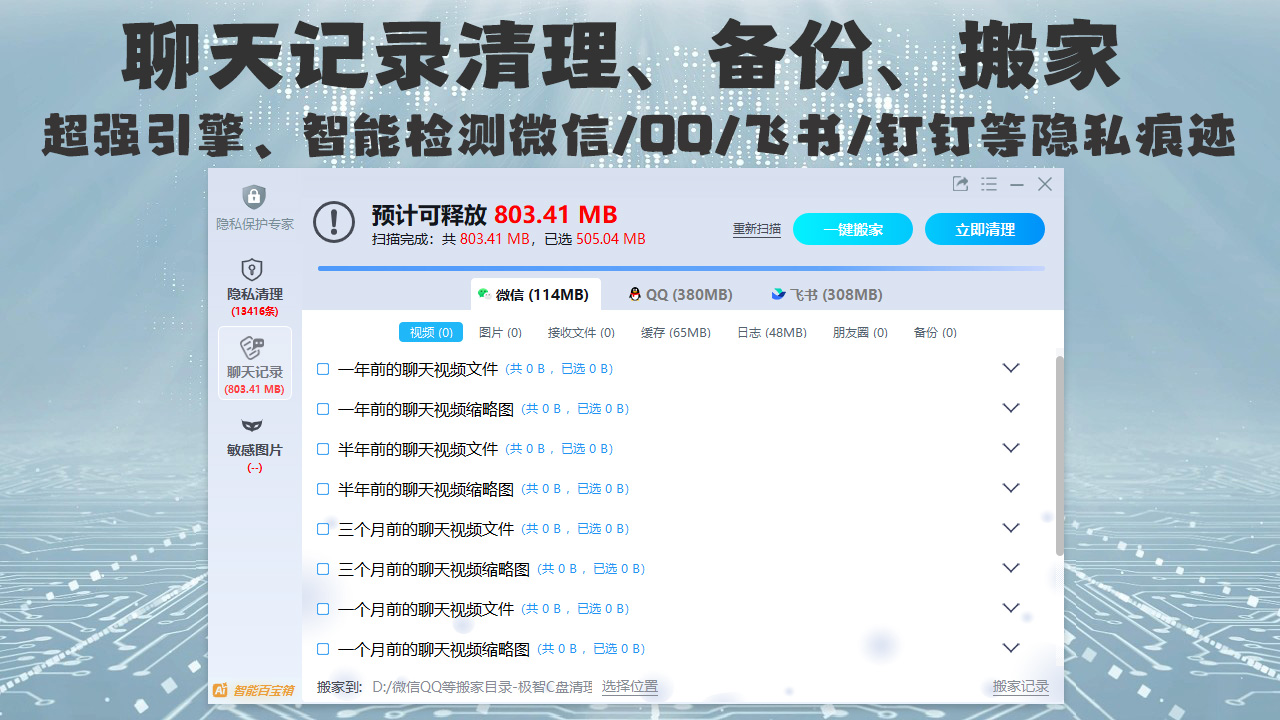Screen dimensions: 1280x720
Task: Expand the 一年前的聊天视频缩略图 row chevron
Action: (x=1011, y=408)
